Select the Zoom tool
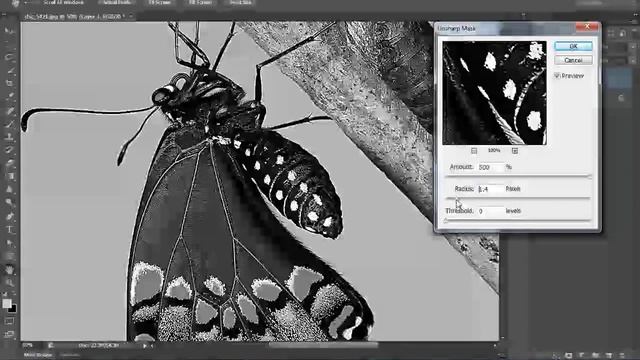Screen dimensions: 640x360 [9, 282]
